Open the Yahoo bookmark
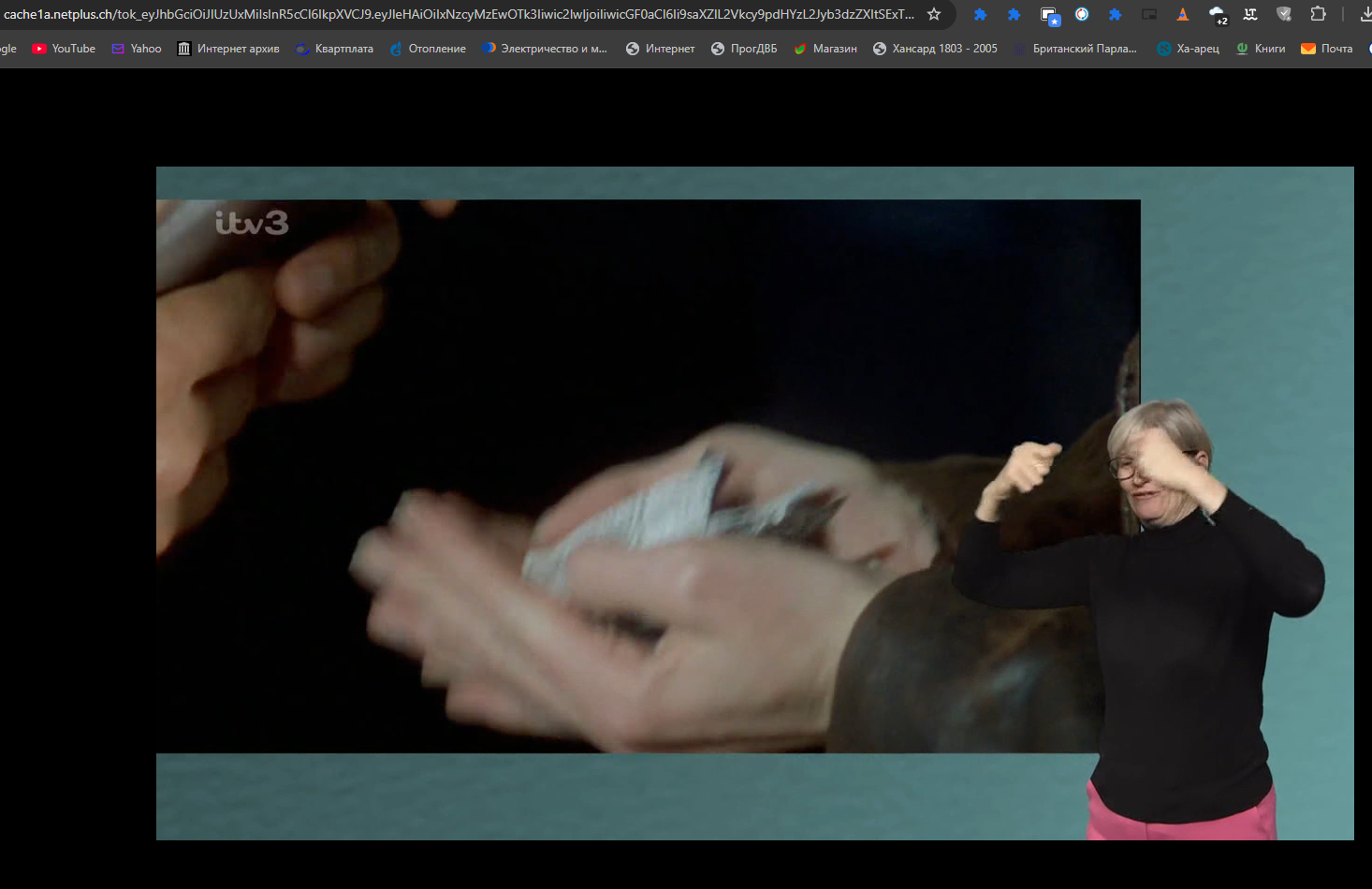1372x889 pixels. (x=137, y=49)
